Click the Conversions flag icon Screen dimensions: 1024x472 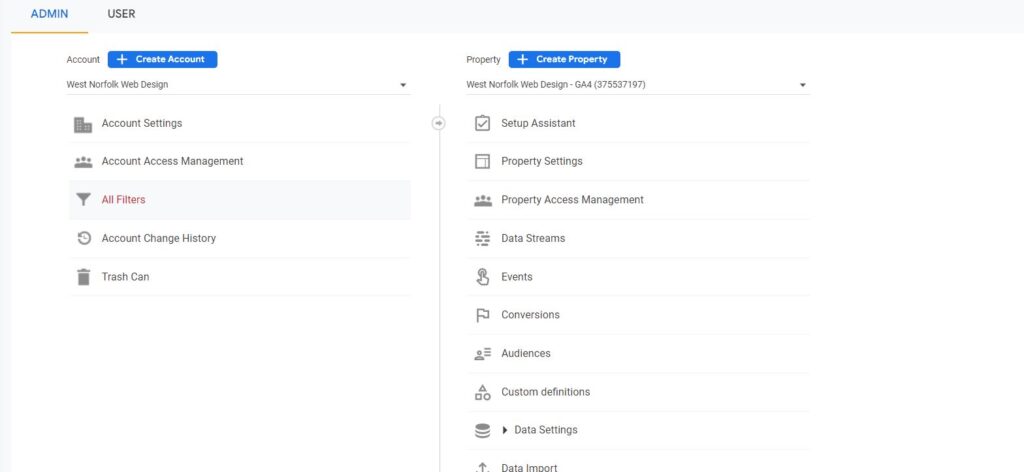click(482, 315)
